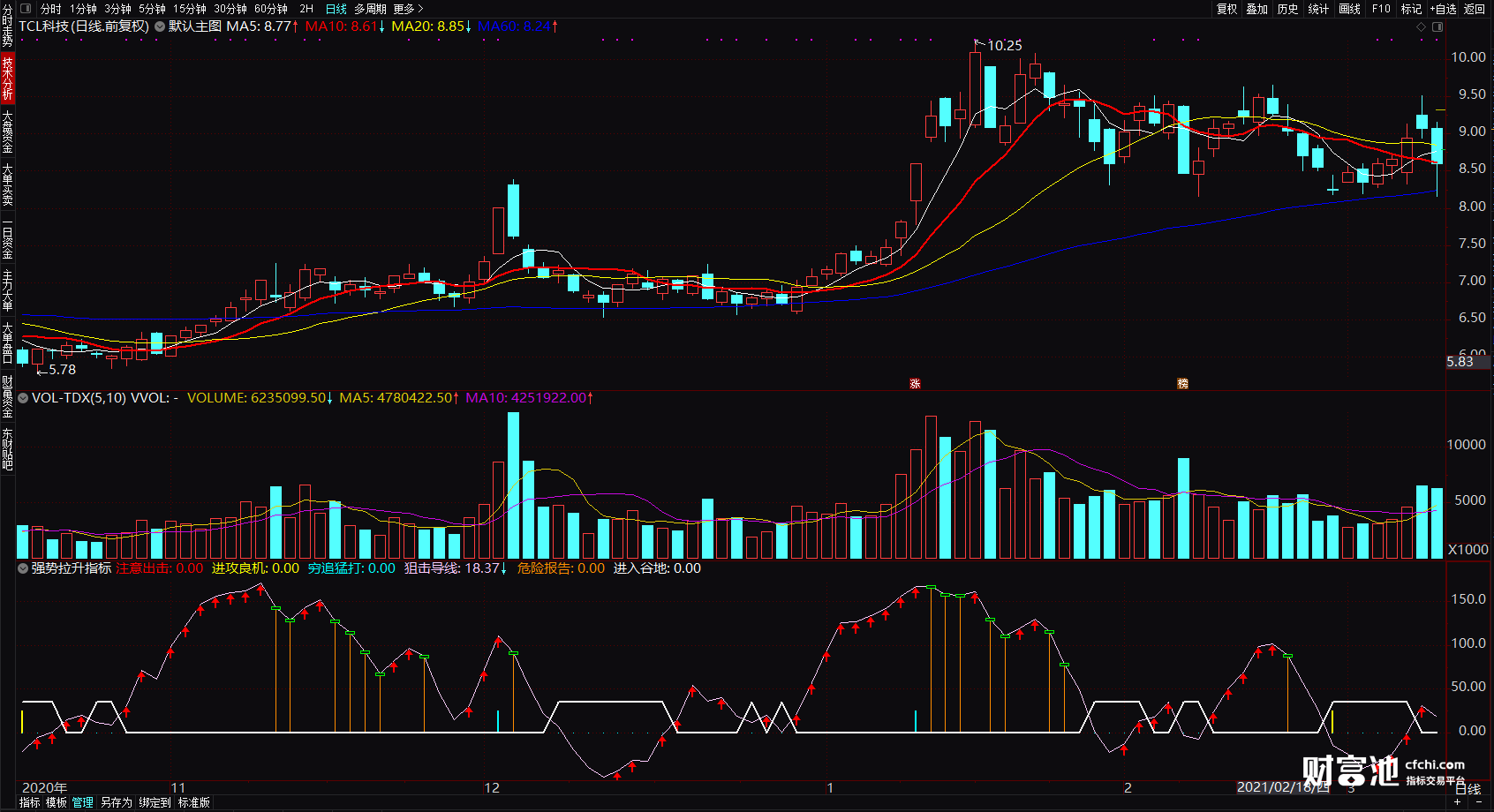Select 技术分析 in the left sidebar
Image resolution: width=1494 pixels, height=812 pixels.
pos(7,78)
